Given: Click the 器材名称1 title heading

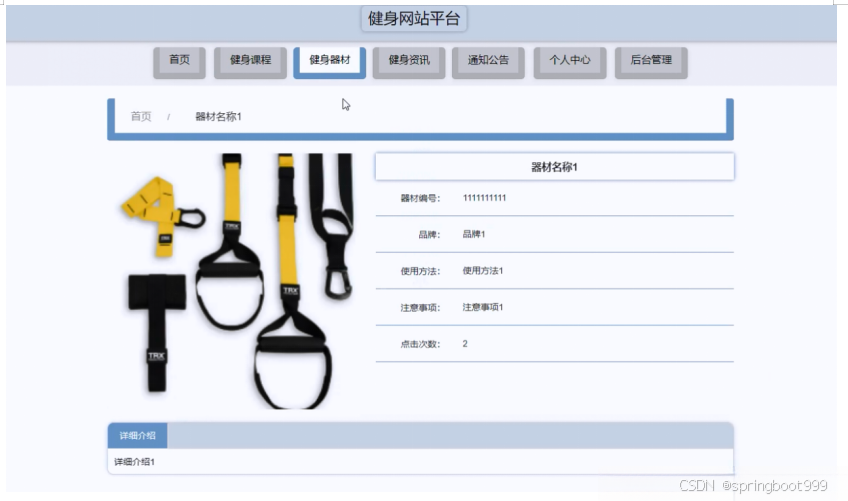Looking at the screenshot, I should [x=554, y=167].
